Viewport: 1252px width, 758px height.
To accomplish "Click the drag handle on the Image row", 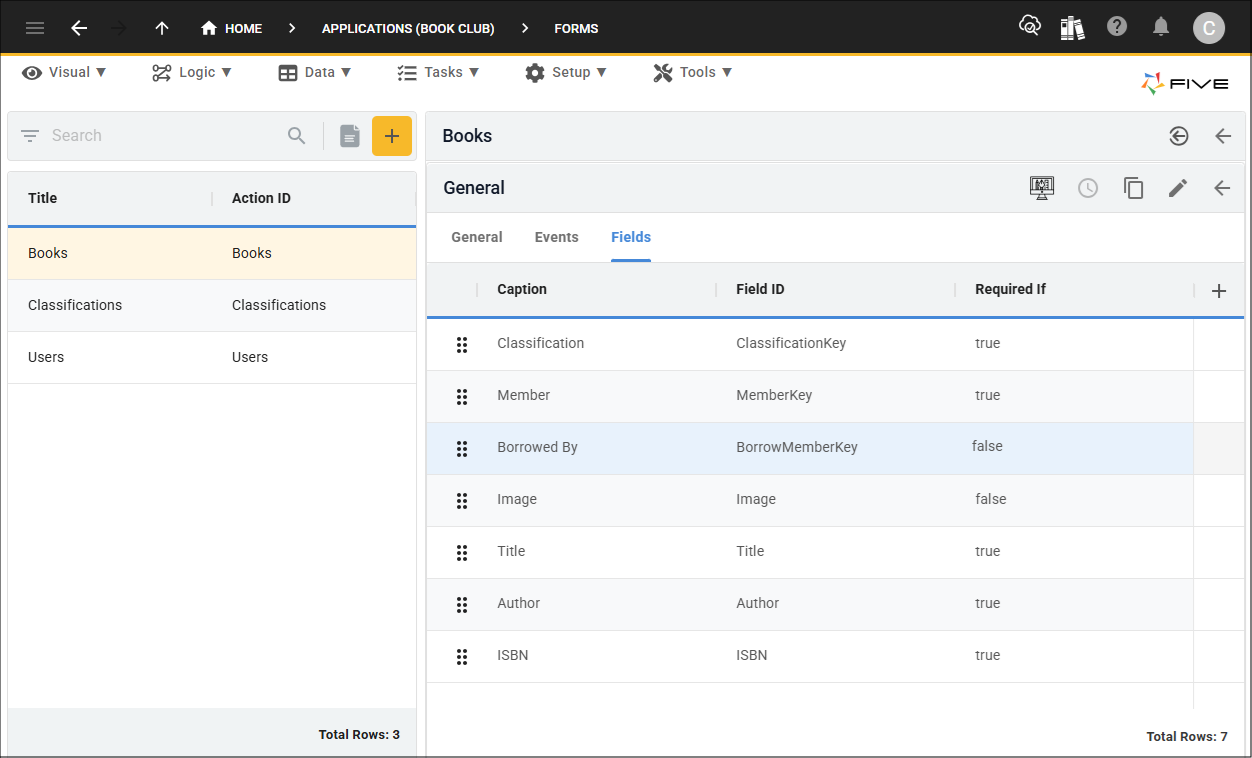I will [x=462, y=501].
